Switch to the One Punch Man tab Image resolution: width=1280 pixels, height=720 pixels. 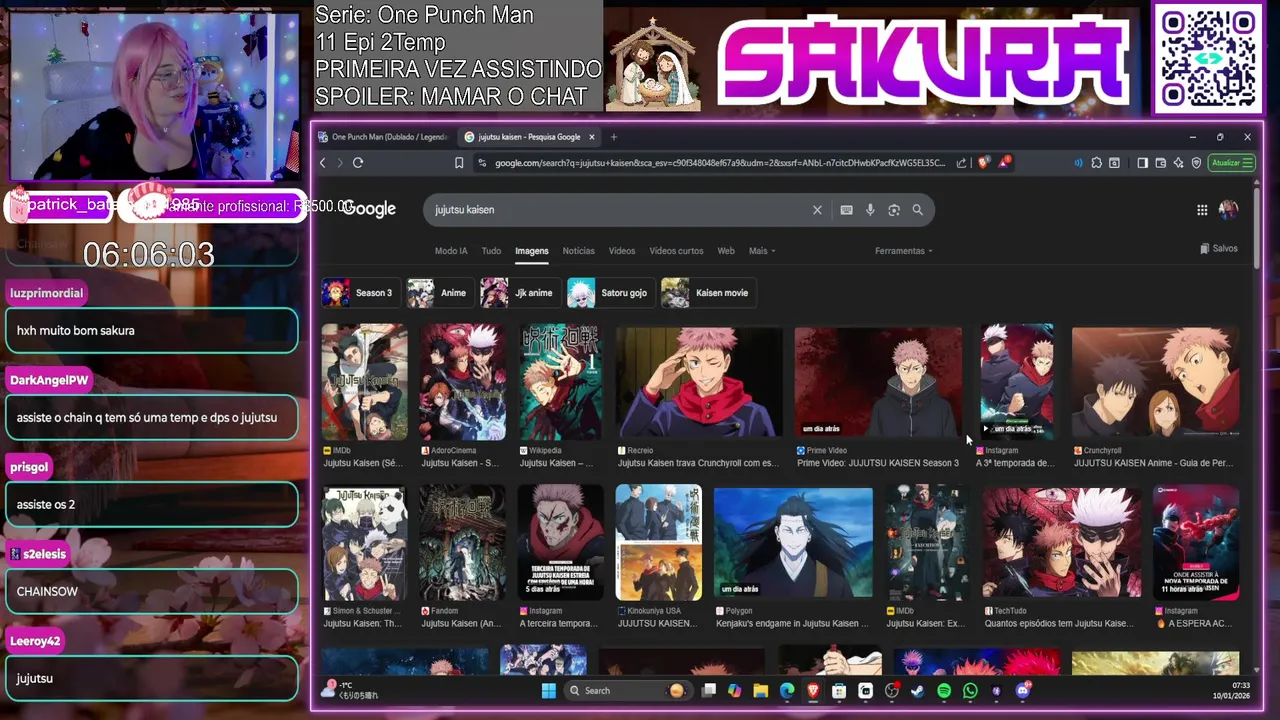tap(383, 137)
